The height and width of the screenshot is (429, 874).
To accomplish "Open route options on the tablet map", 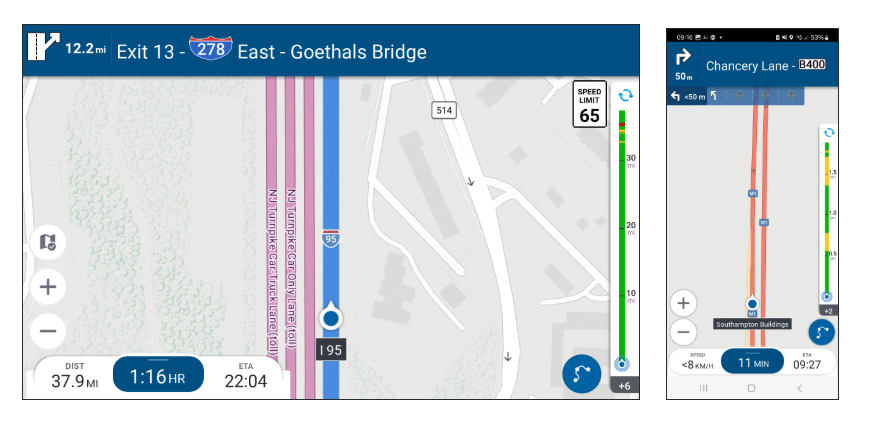I will 582,375.
